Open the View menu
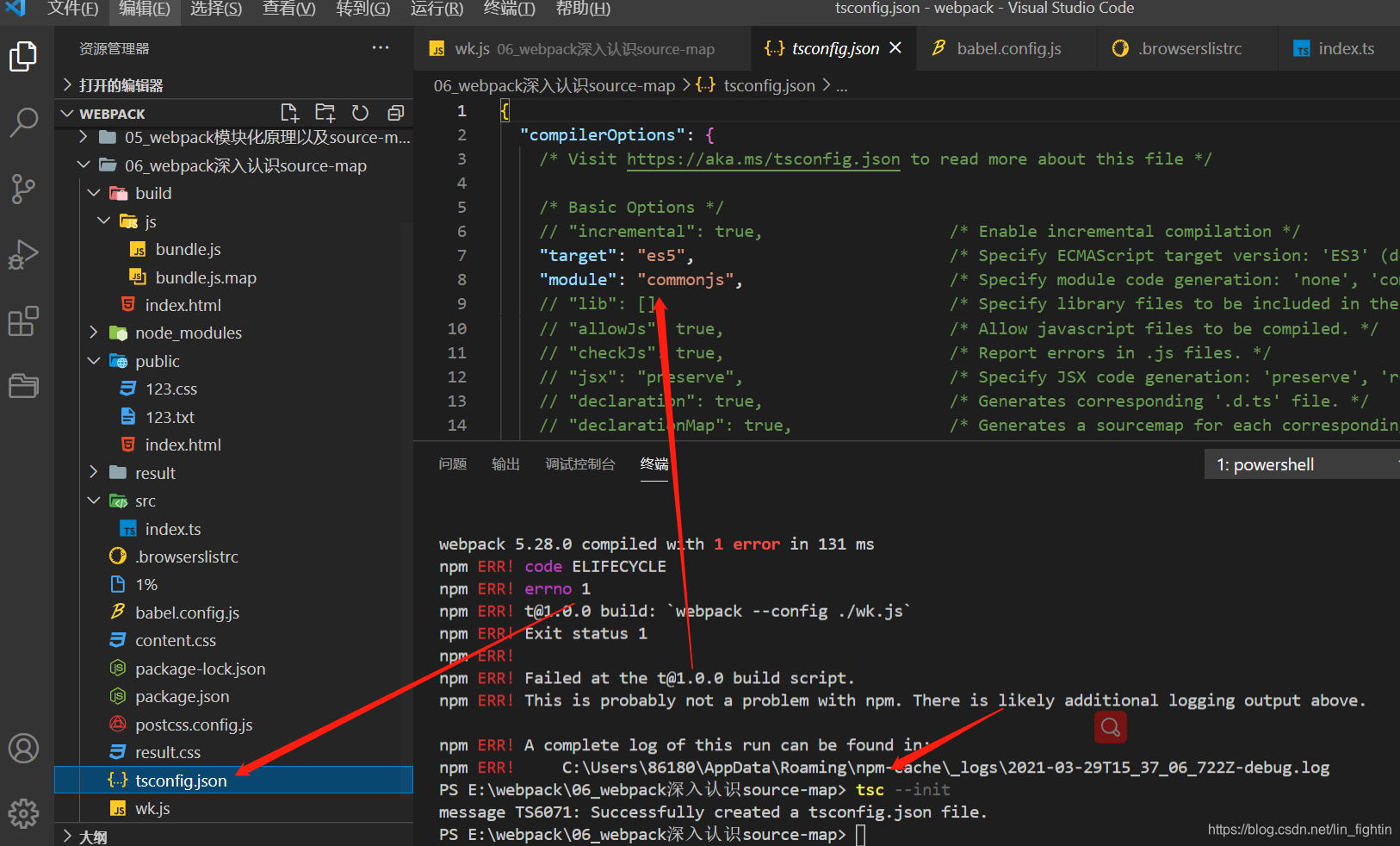1400x846 pixels. coord(288,9)
